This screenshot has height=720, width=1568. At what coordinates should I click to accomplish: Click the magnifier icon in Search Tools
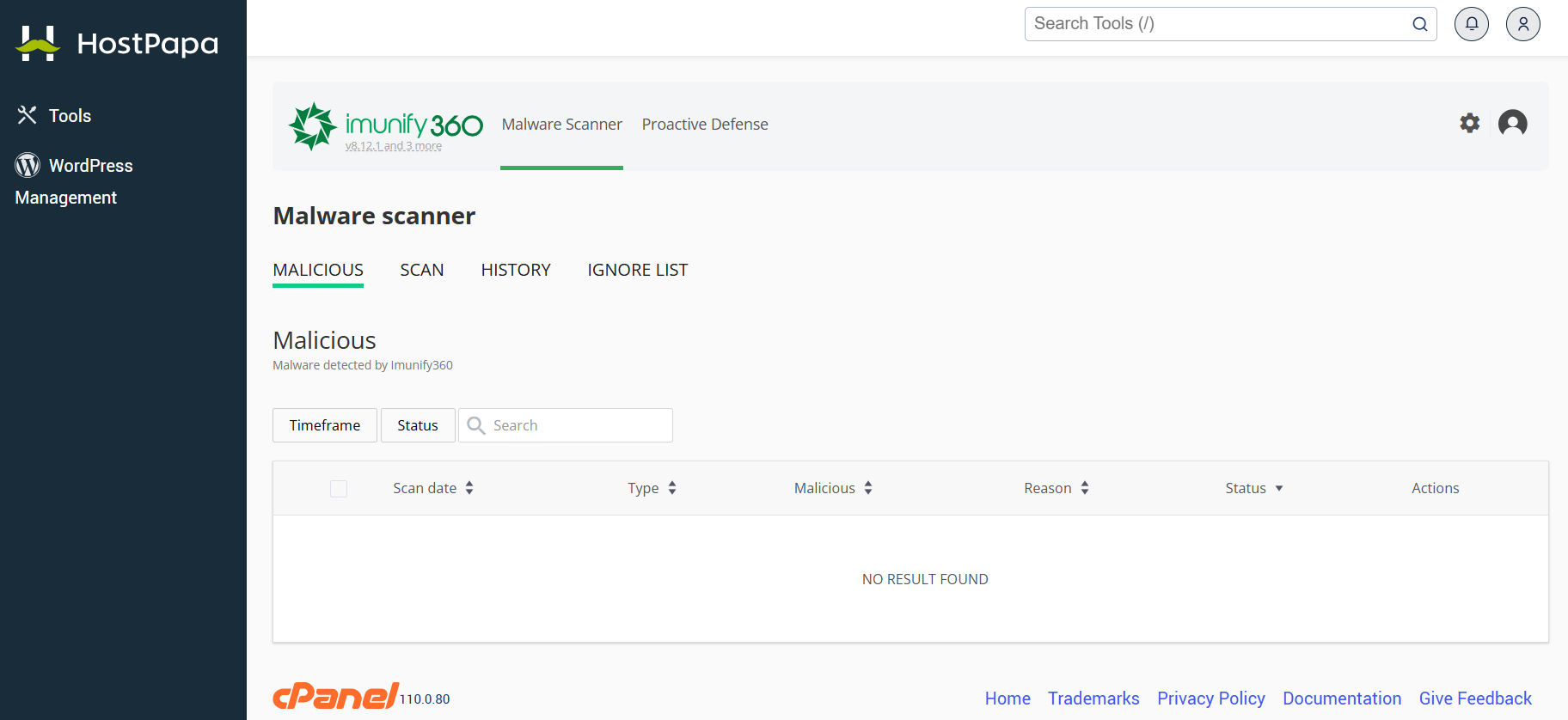(1420, 24)
